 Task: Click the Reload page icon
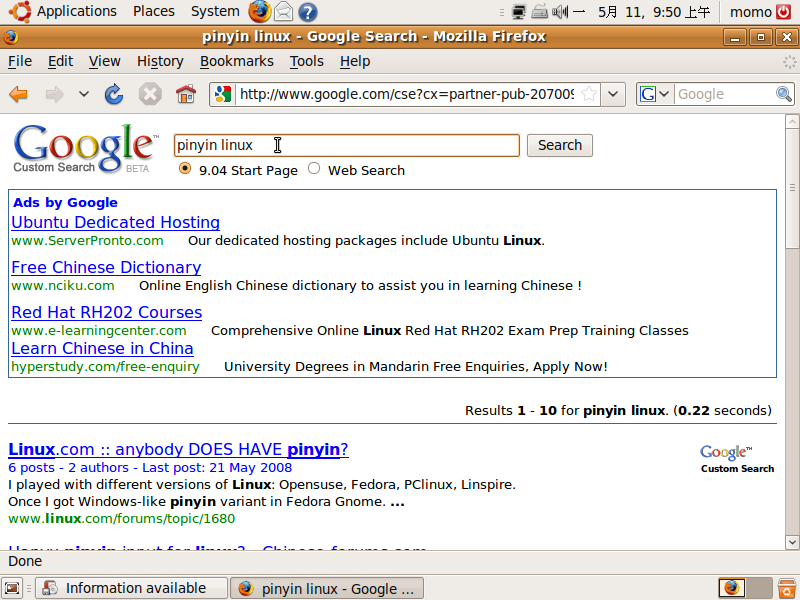[x=115, y=95]
